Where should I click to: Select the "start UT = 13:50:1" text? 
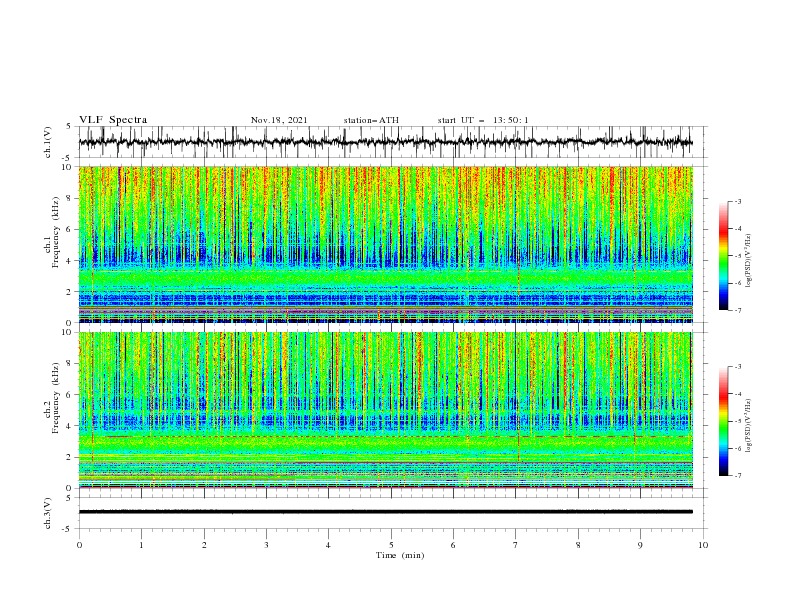click(x=483, y=120)
